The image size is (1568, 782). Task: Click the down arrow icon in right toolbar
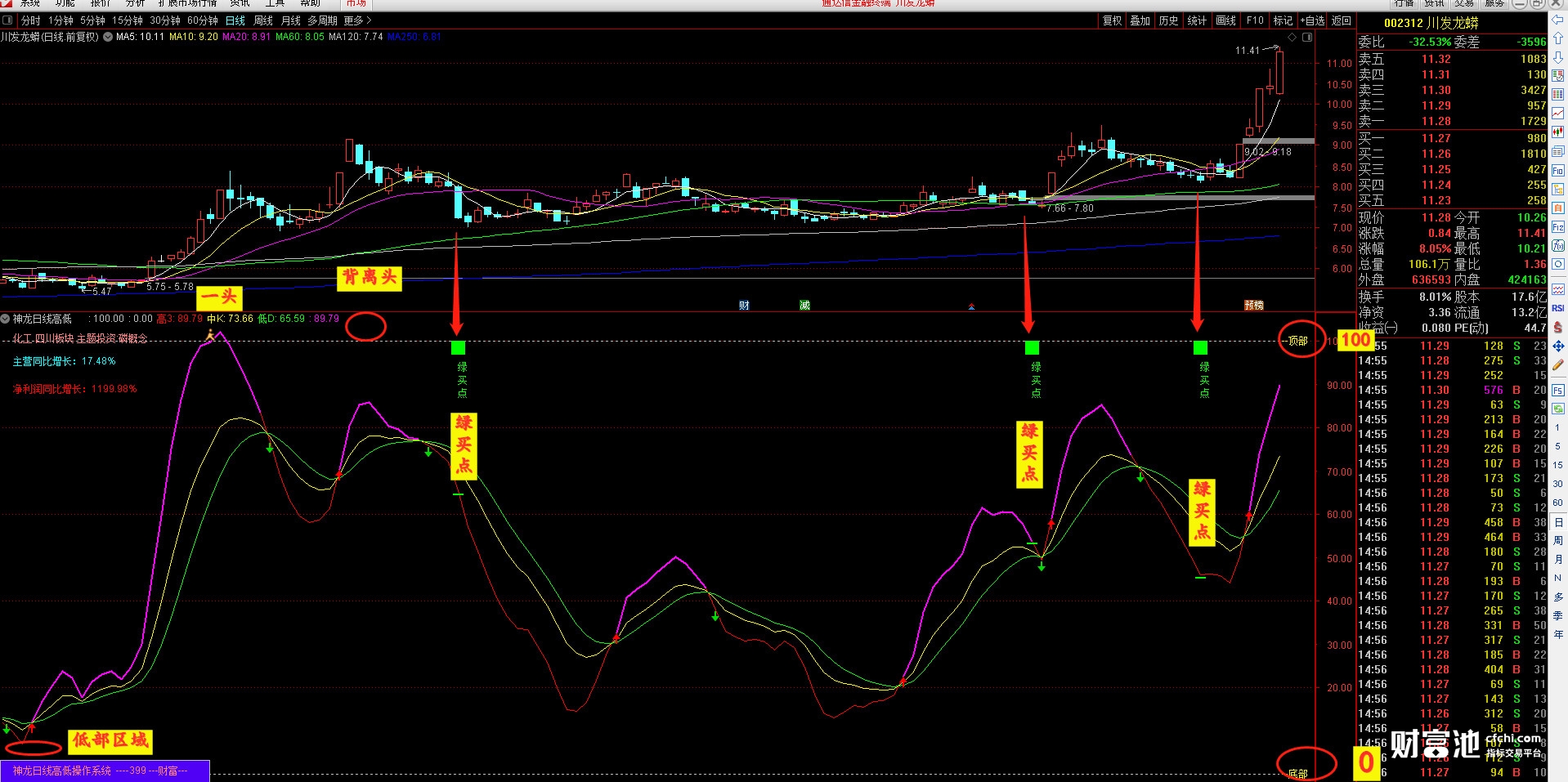pos(1558,56)
